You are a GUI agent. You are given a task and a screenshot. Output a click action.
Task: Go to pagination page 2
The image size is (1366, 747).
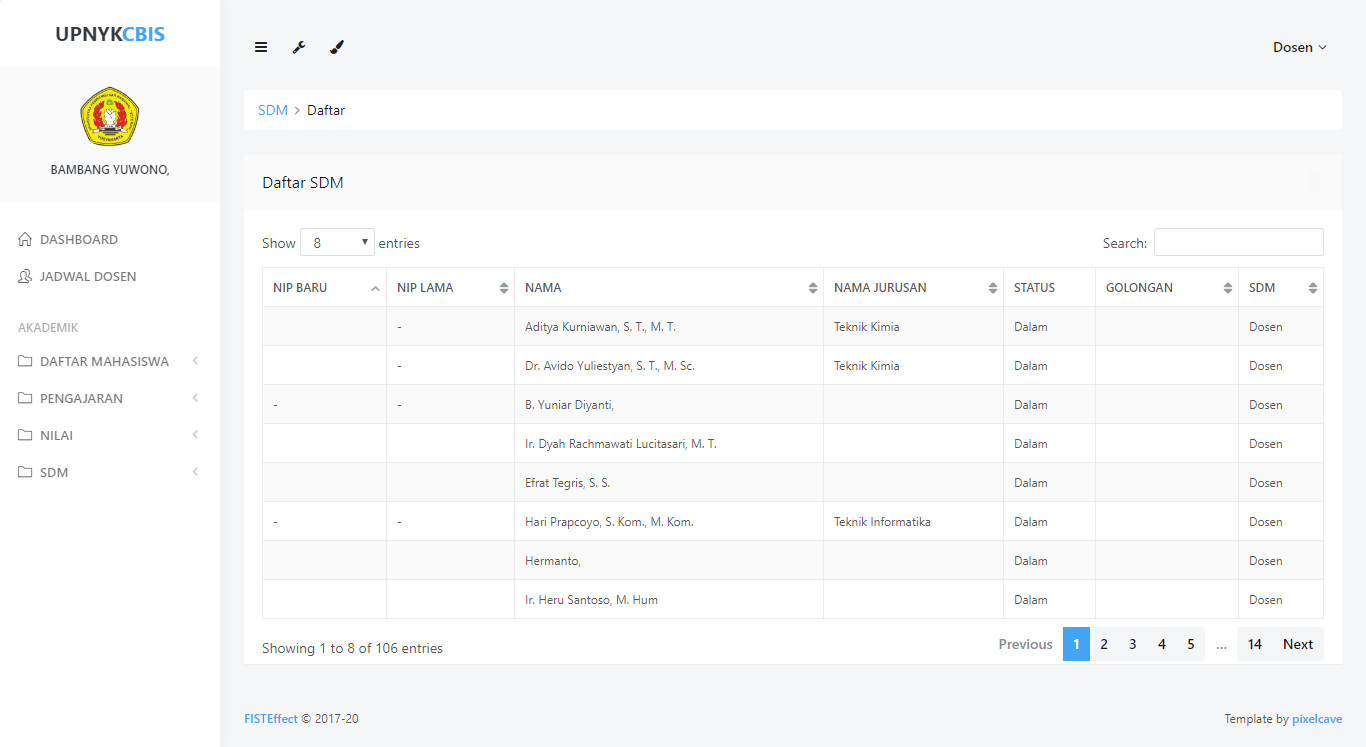(x=1104, y=645)
